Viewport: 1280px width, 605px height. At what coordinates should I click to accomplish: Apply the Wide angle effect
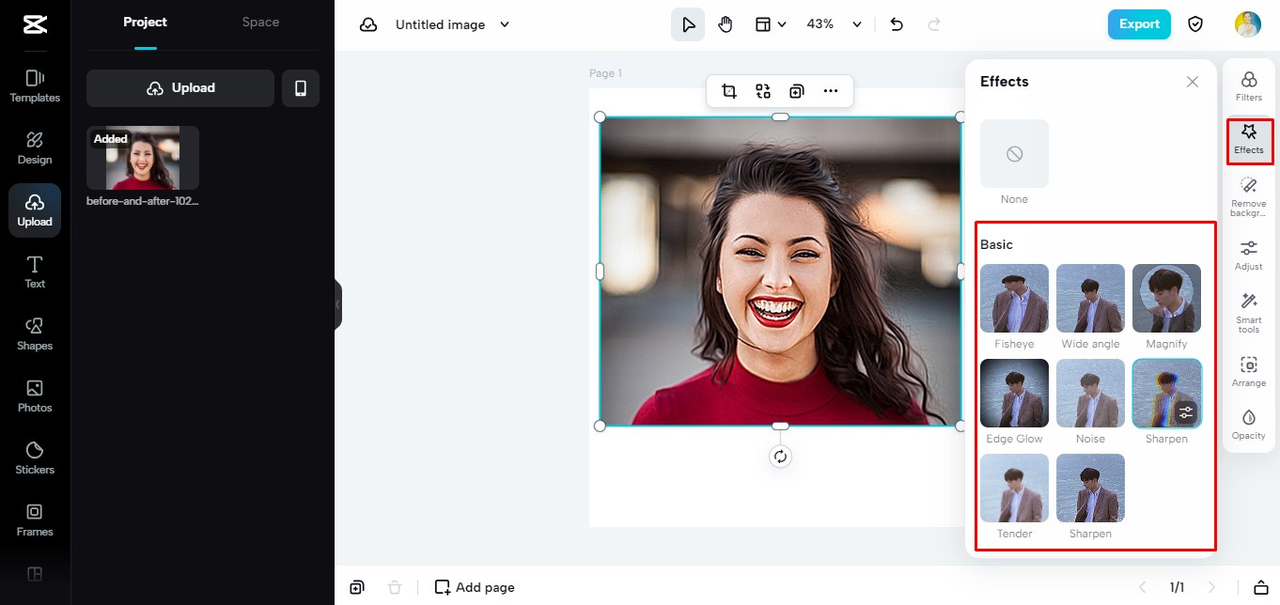(x=1090, y=298)
